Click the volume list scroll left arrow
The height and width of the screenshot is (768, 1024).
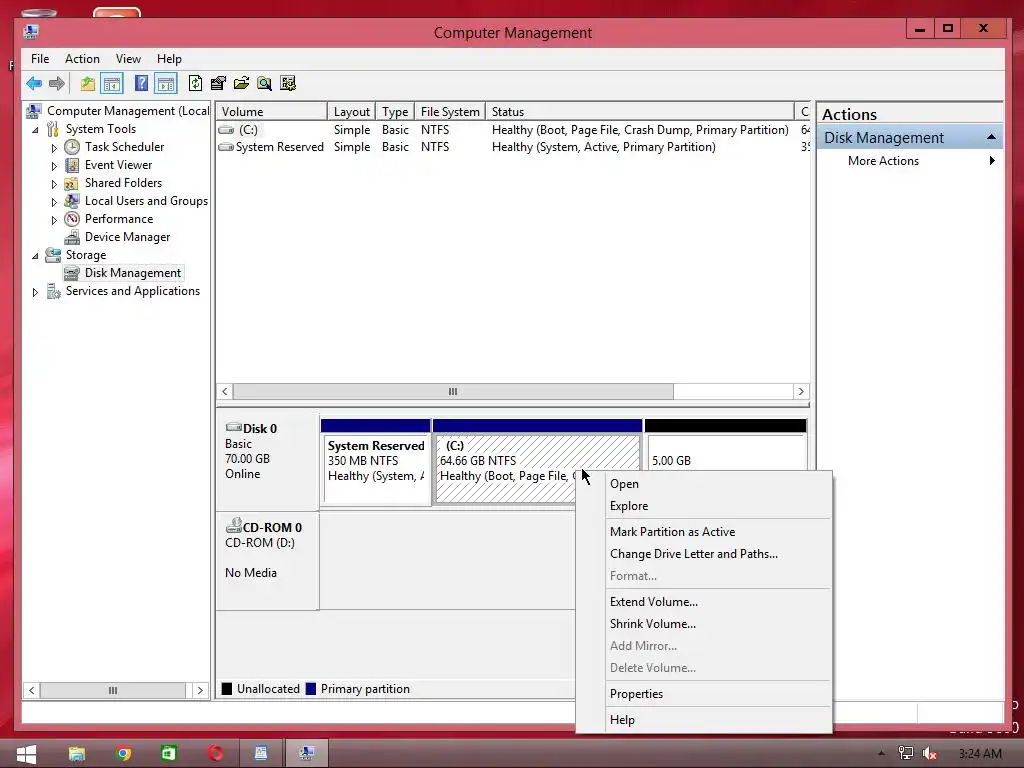225,391
